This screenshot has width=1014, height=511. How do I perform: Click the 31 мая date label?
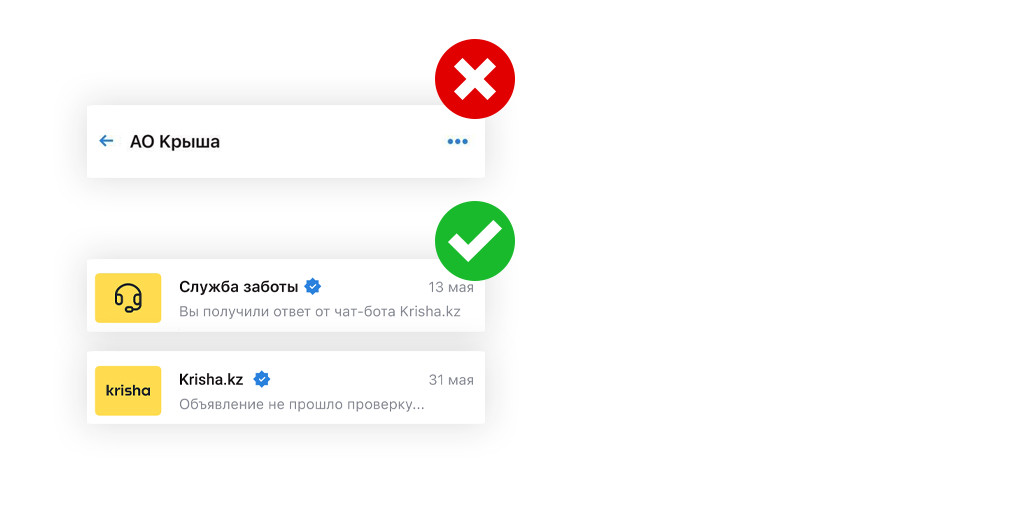[x=451, y=380]
